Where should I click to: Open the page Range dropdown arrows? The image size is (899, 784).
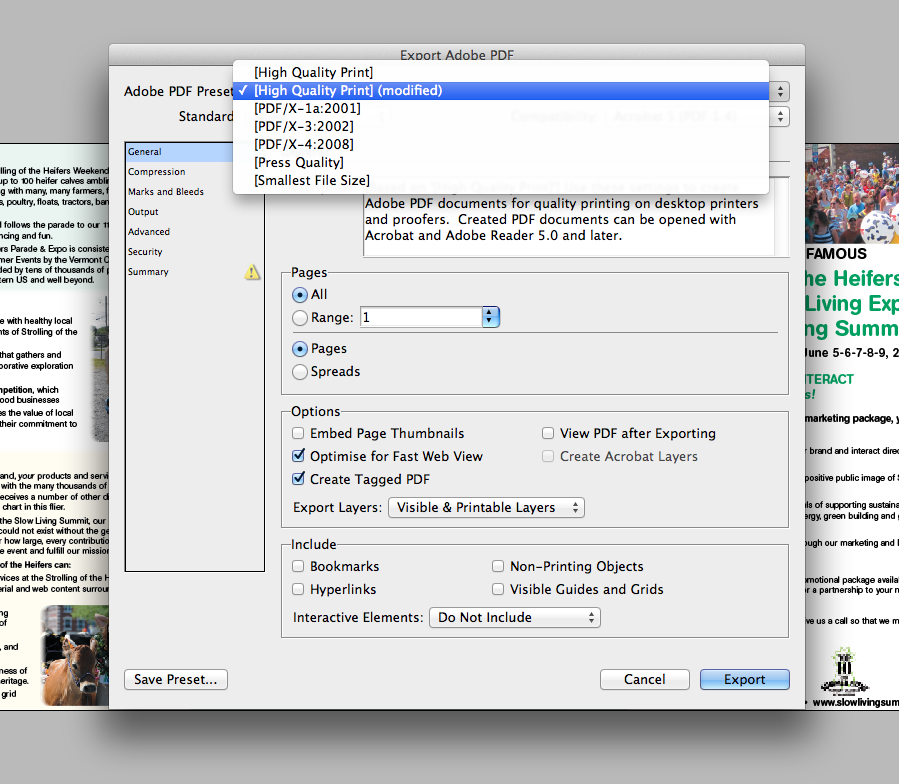(491, 317)
